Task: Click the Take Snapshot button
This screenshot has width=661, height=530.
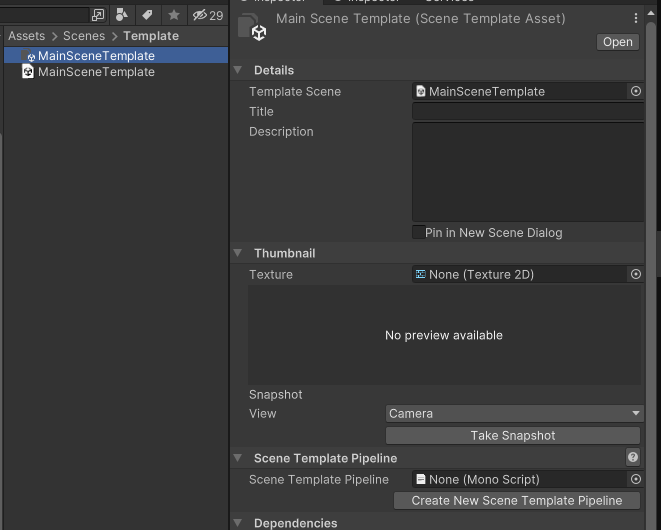Action: click(x=513, y=436)
